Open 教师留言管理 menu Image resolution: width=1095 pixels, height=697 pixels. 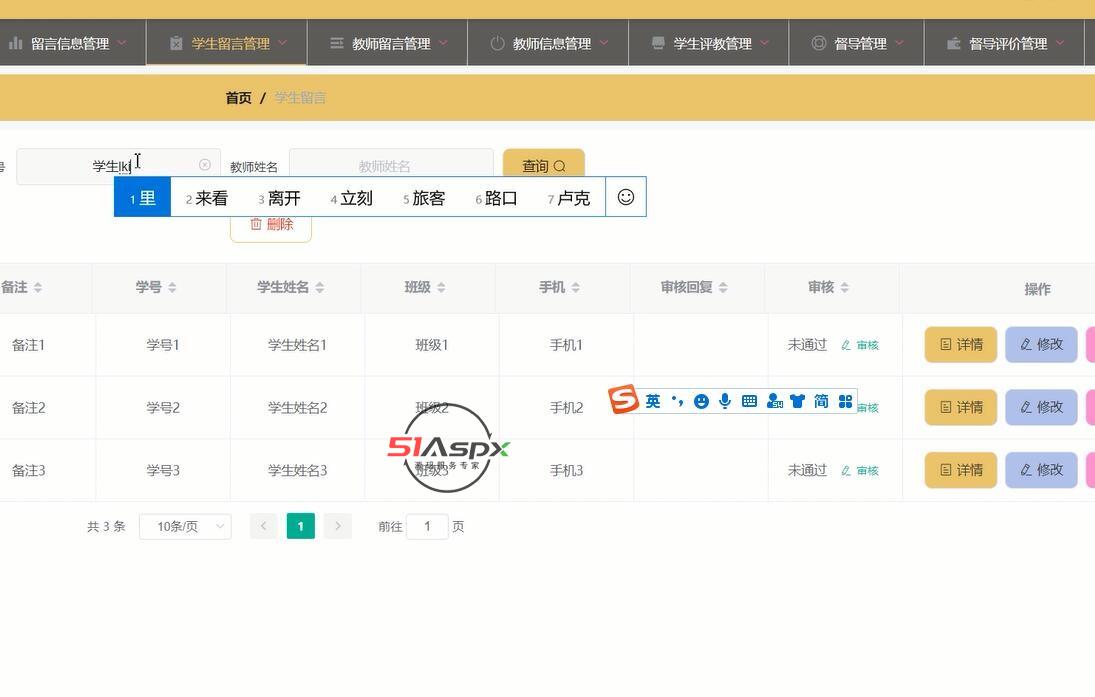pyautogui.click(x=388, y=43)
